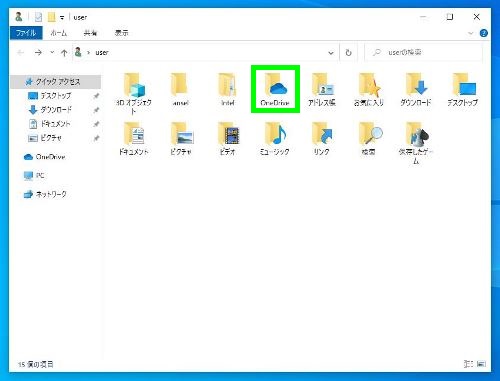Switch to large icons view layout

coord(481,364)
